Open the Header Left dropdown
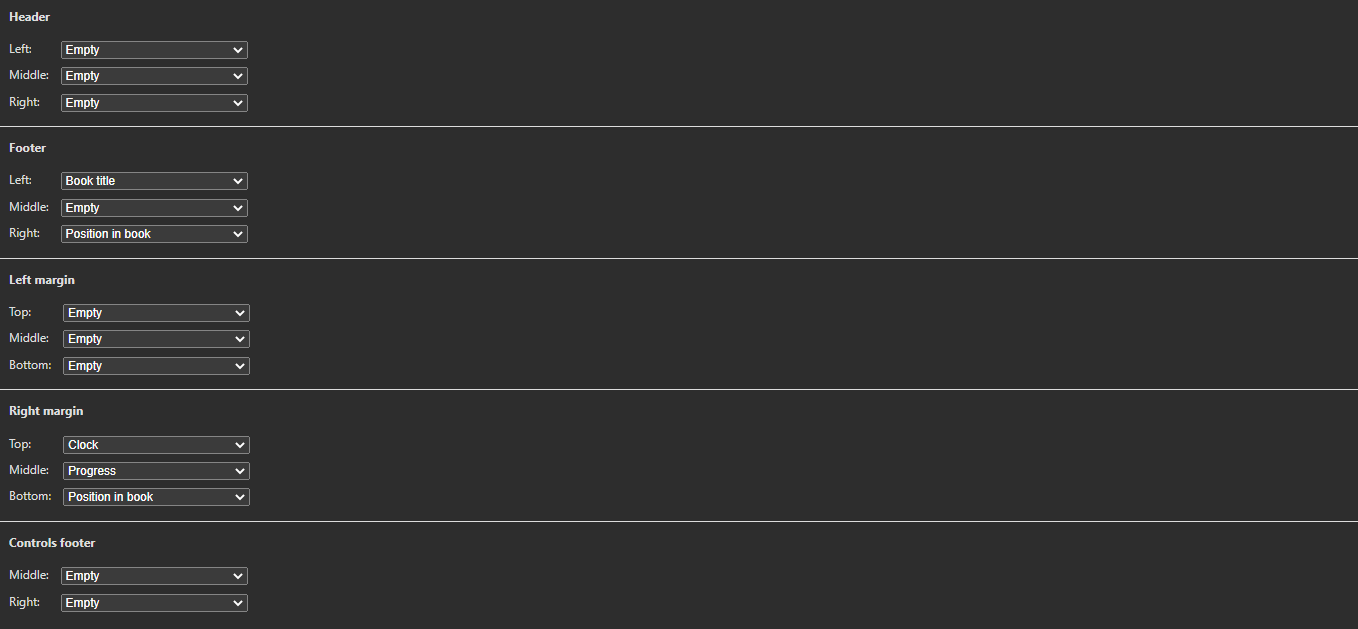Image resolution: width=1358 pixels, height=629 pixels. click(154, 50)
